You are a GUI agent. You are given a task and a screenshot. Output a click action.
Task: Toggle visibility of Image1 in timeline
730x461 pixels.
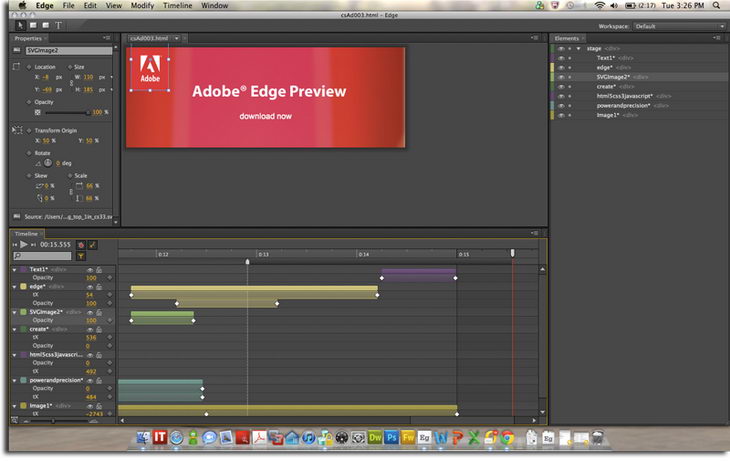coord(90,406)
